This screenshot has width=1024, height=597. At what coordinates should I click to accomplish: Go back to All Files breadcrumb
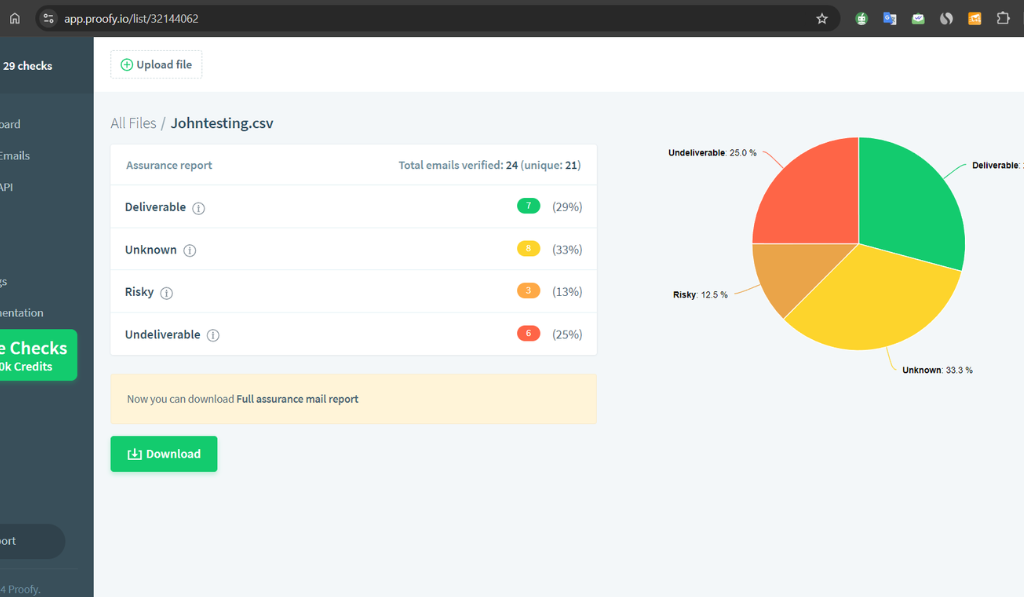point(133,123)
